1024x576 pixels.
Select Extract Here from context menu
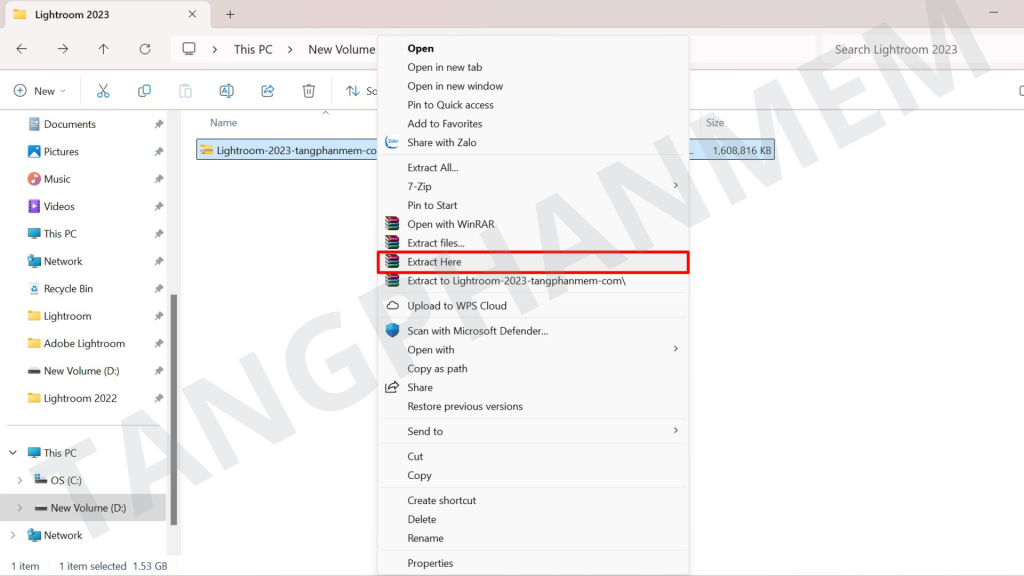pos(434,262)
